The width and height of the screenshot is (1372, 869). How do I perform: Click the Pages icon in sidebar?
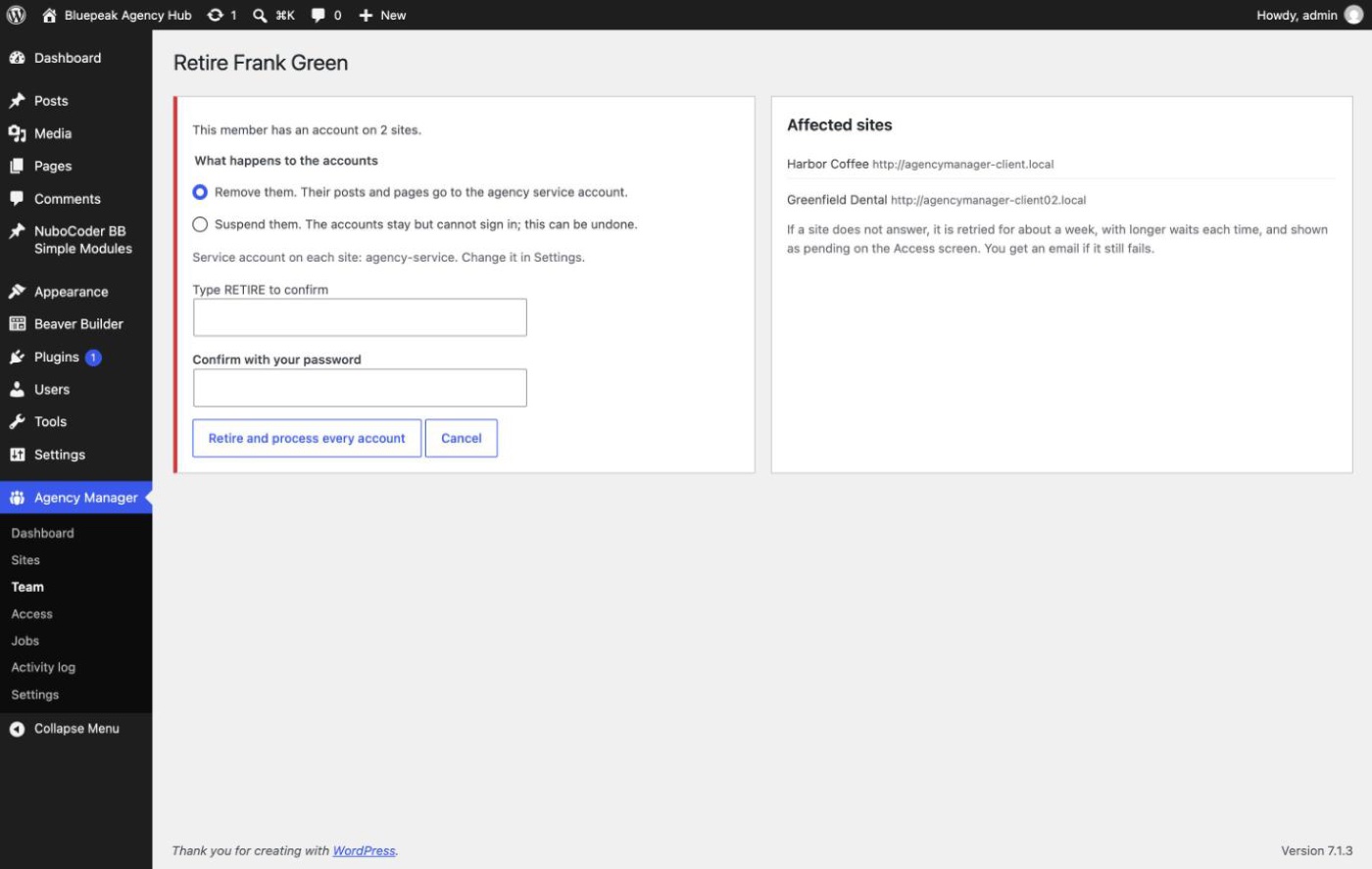click(17, 166)
